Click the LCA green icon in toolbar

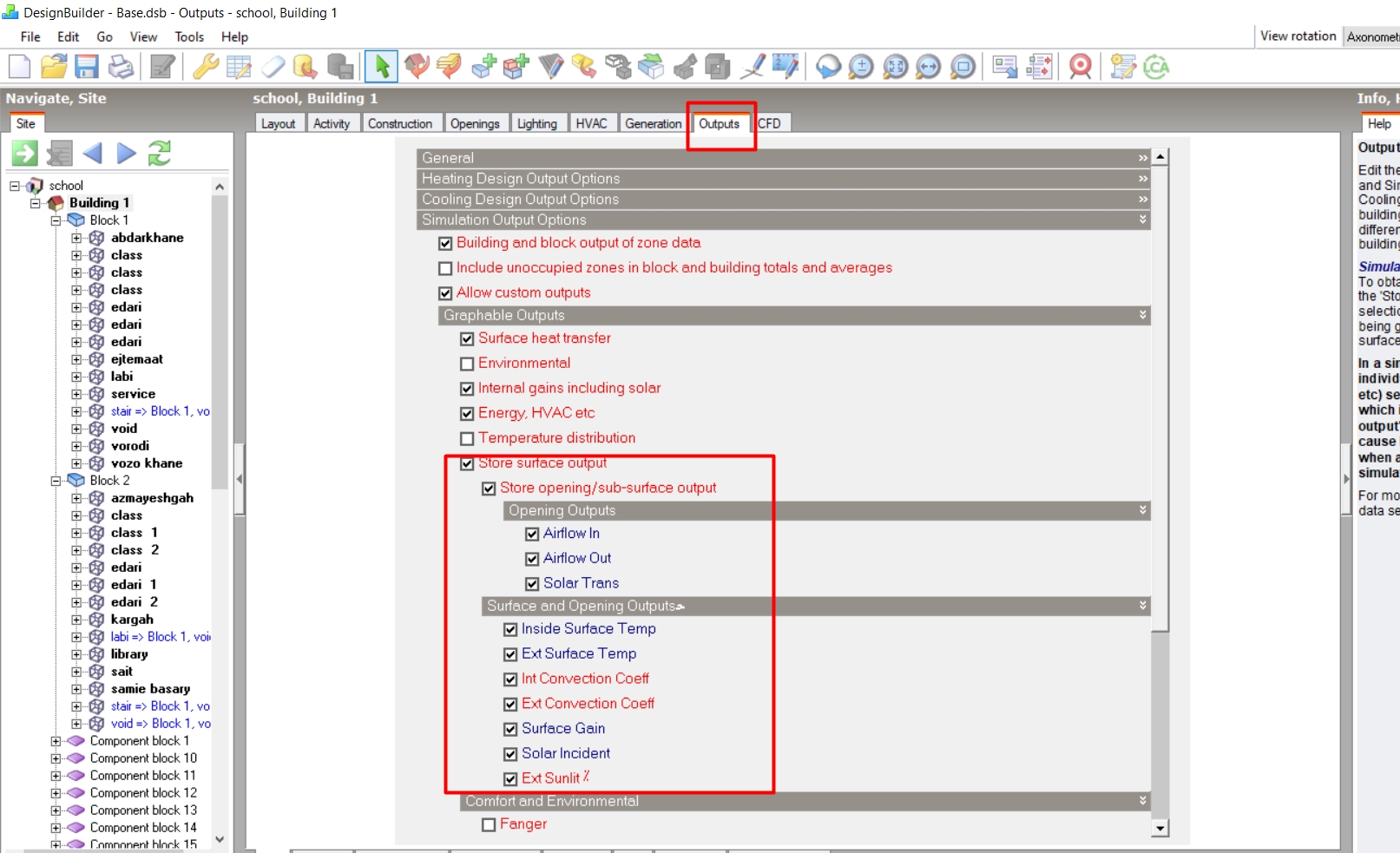click(1156, 67)
